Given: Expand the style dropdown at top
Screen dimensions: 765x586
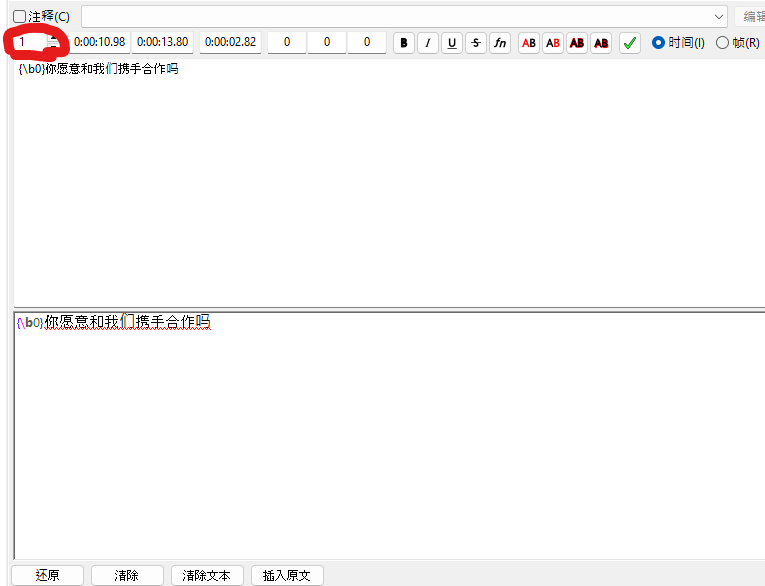Looking at the screenshot, I should 719,17.
